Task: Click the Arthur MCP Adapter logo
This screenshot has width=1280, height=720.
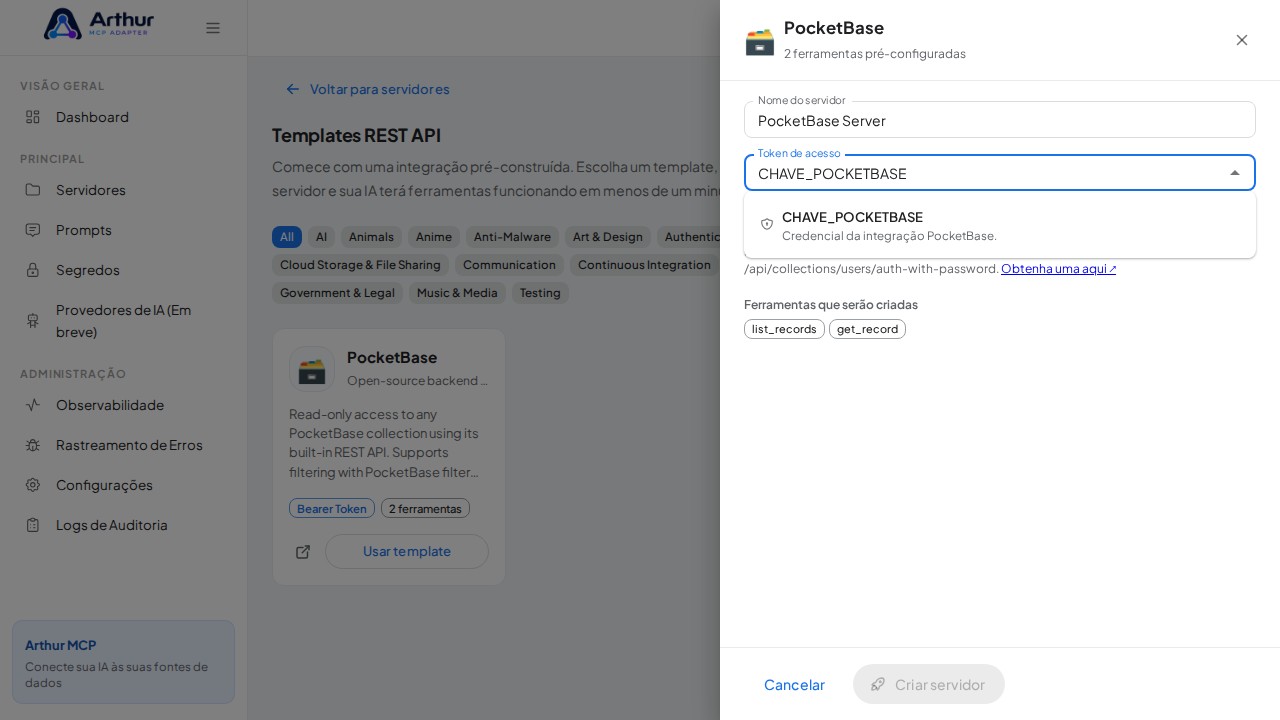Action: point(98,24)
